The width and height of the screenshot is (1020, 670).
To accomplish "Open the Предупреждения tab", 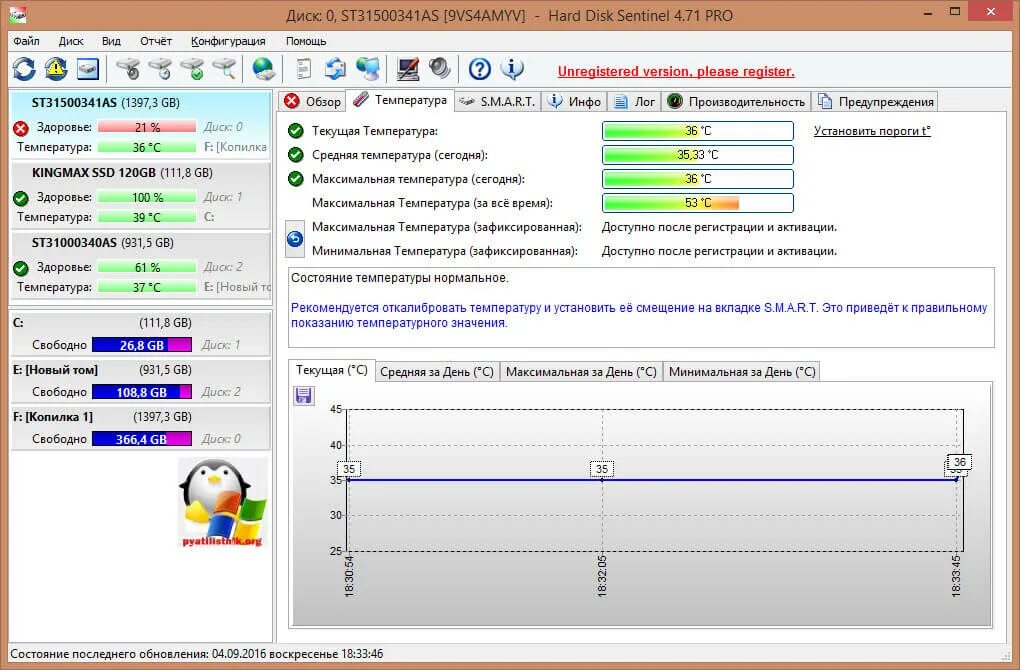I will point(876,101).
